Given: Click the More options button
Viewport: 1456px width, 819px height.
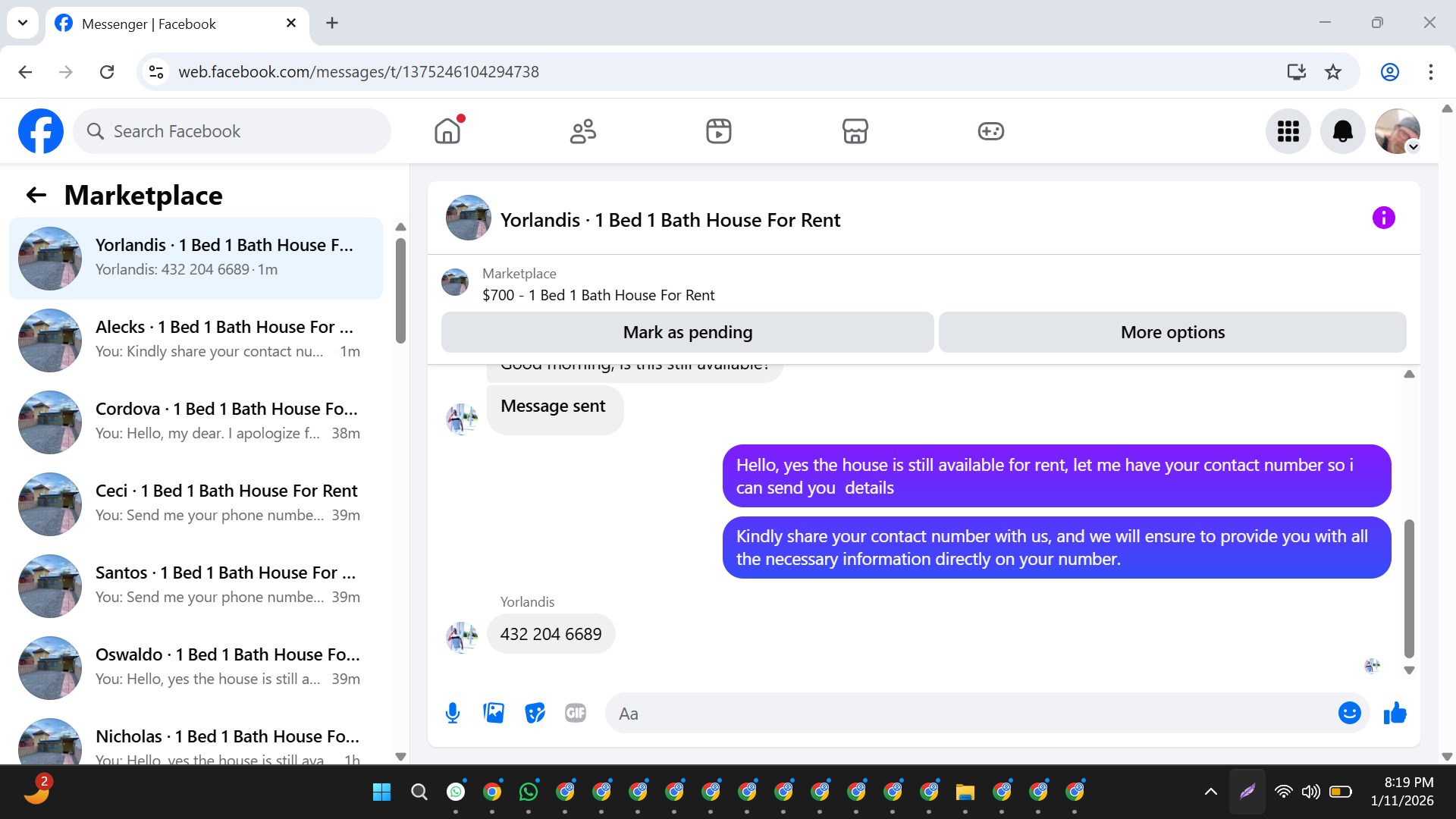Looking at the screenshot, I should click(x=1172, y=332).
